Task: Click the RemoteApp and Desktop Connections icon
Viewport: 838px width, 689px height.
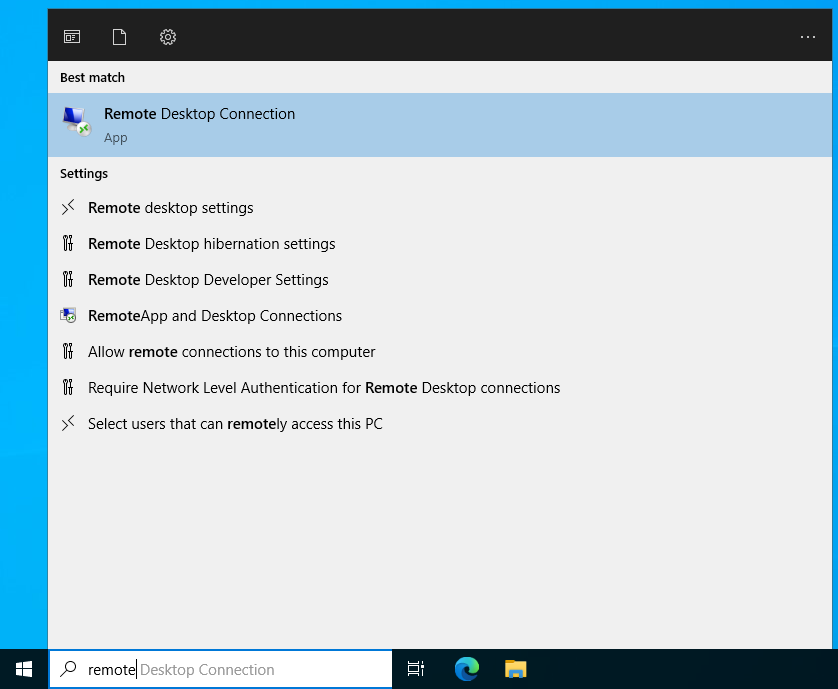Action: (x=68, y=316)
